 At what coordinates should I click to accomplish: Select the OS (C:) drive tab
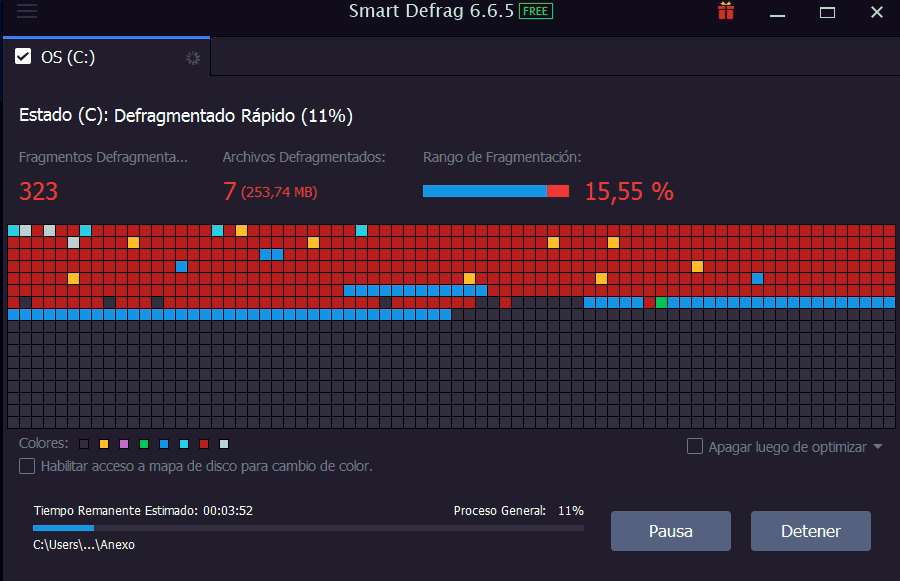click(107, 57)
